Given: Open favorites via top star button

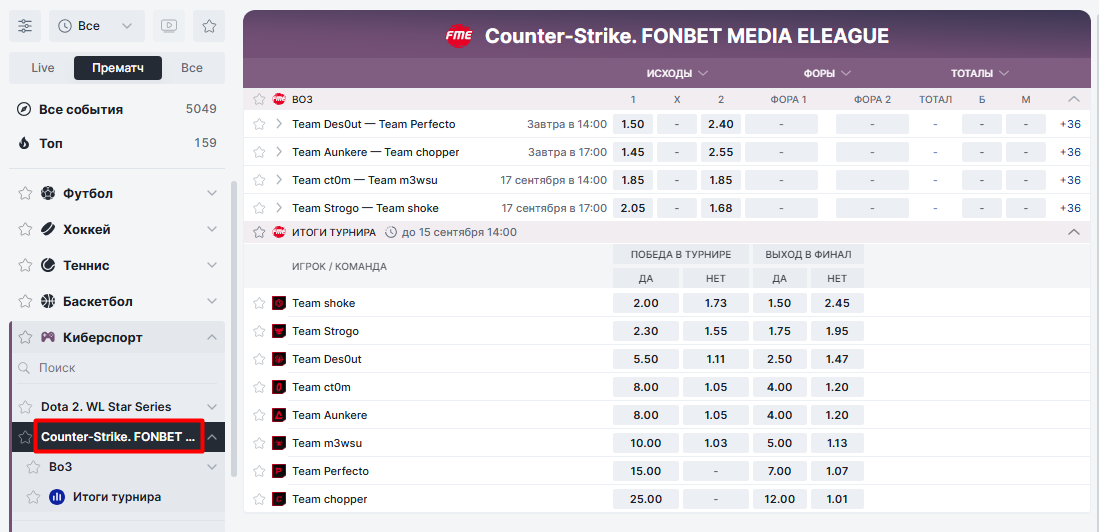Looking at the screenshot, I should pos(209,26).
